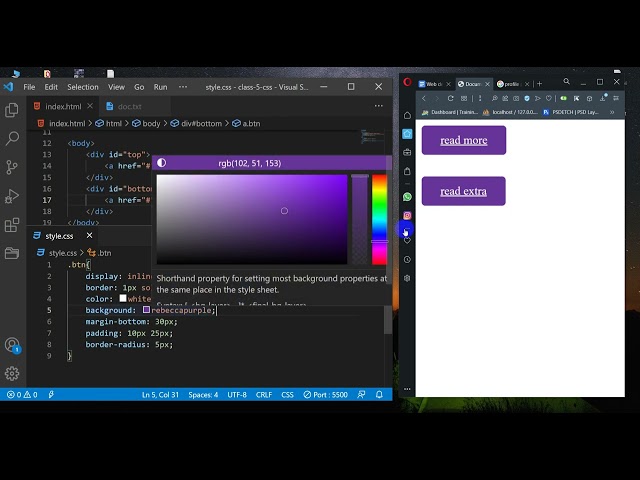The image size is (640, 480).
Task: Click the briefcase icon in Opera sidebar
Action: (407, 152)
